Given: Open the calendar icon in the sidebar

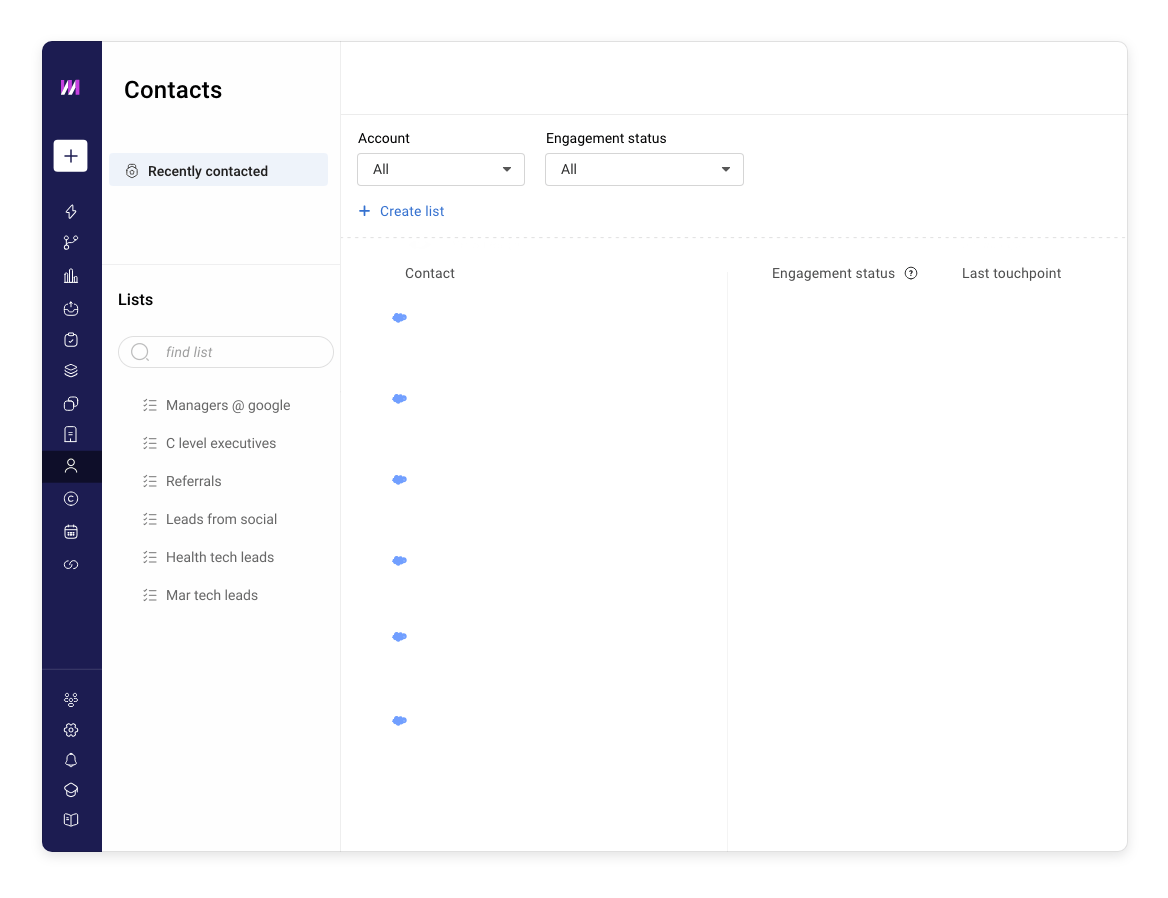Looking at the screenshot, I should (x=71, y=531).
